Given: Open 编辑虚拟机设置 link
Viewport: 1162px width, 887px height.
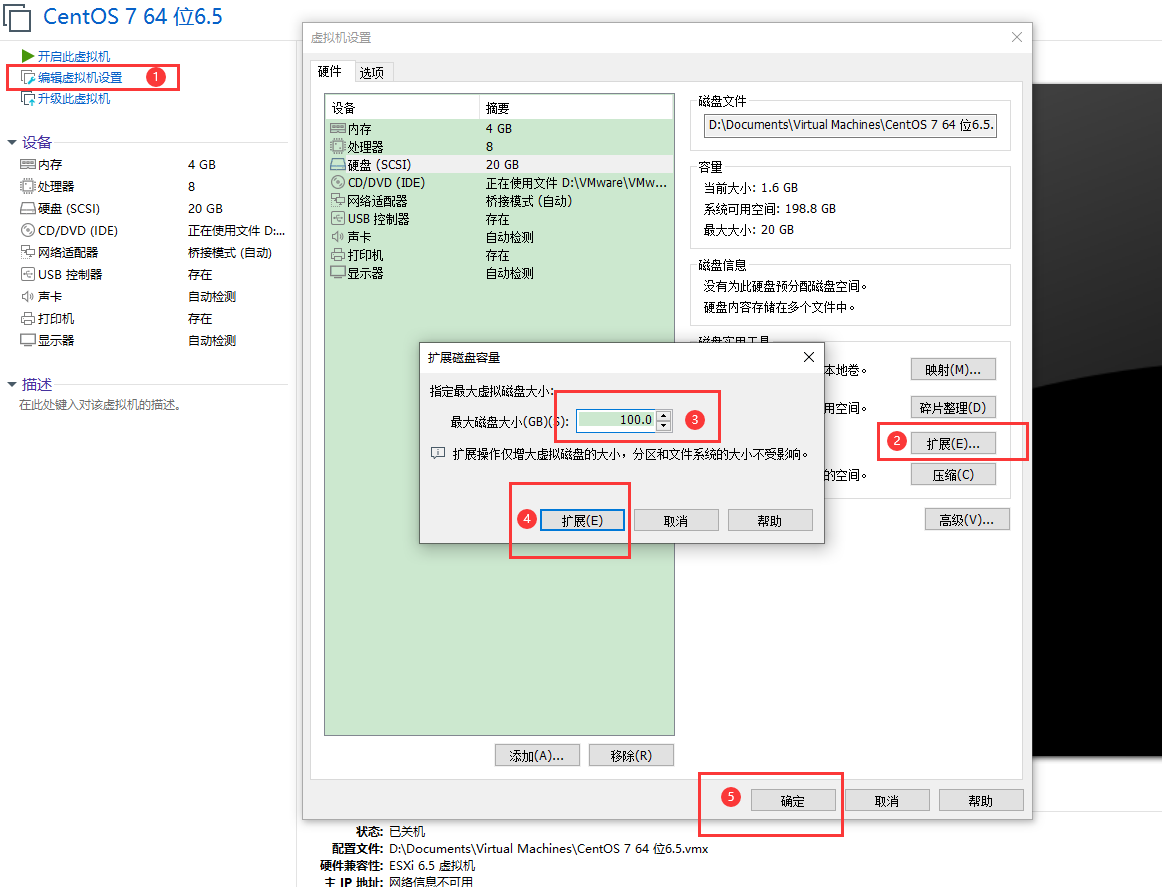Looking at the screenshot, I should pos(80,77).
